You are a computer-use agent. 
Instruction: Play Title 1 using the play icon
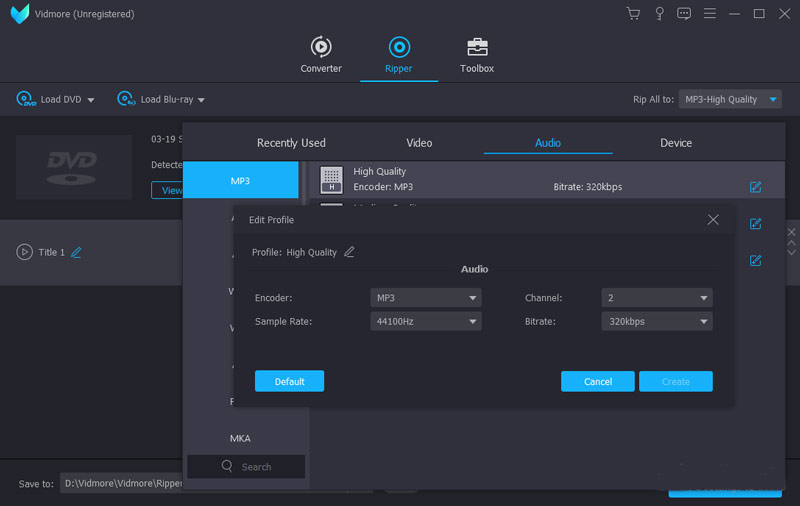[x=24, y=252]
